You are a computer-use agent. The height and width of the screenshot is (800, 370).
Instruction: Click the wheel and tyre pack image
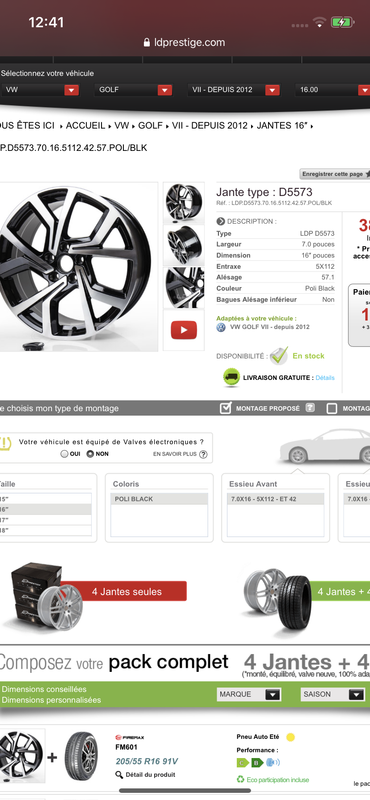tap(277, 598)
